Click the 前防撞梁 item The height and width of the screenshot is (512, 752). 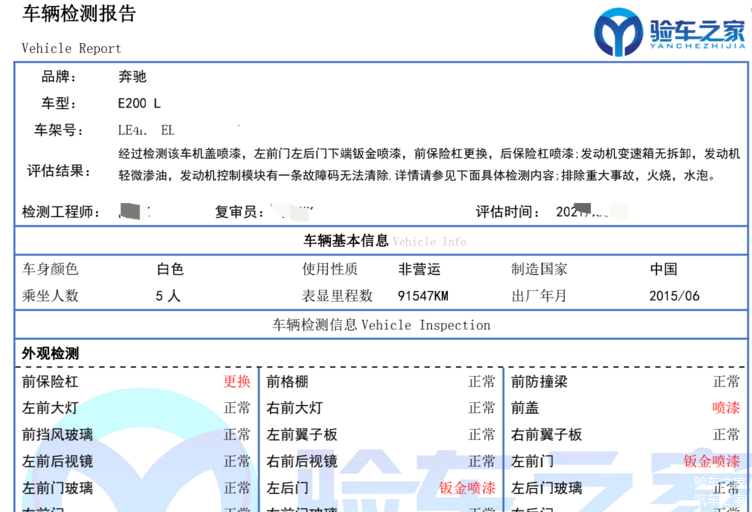[x=540, y=382]
